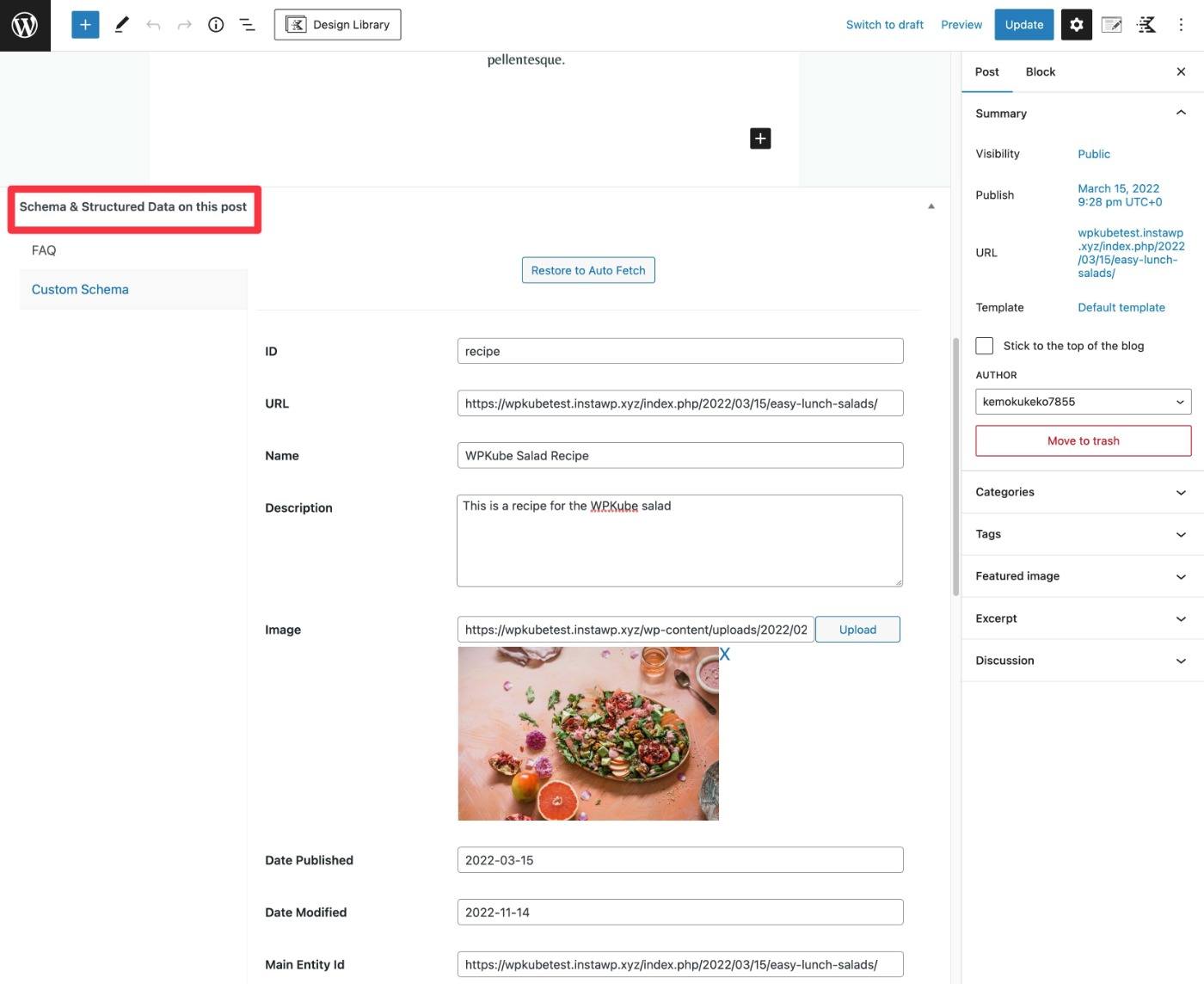Open the Design Library
The width and height of the screenshot is (1204, 984).
point(337,25)
